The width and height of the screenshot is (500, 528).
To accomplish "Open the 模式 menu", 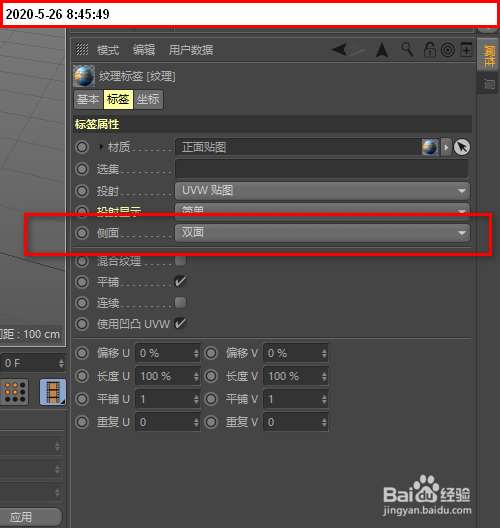I will tap(108, 50).
